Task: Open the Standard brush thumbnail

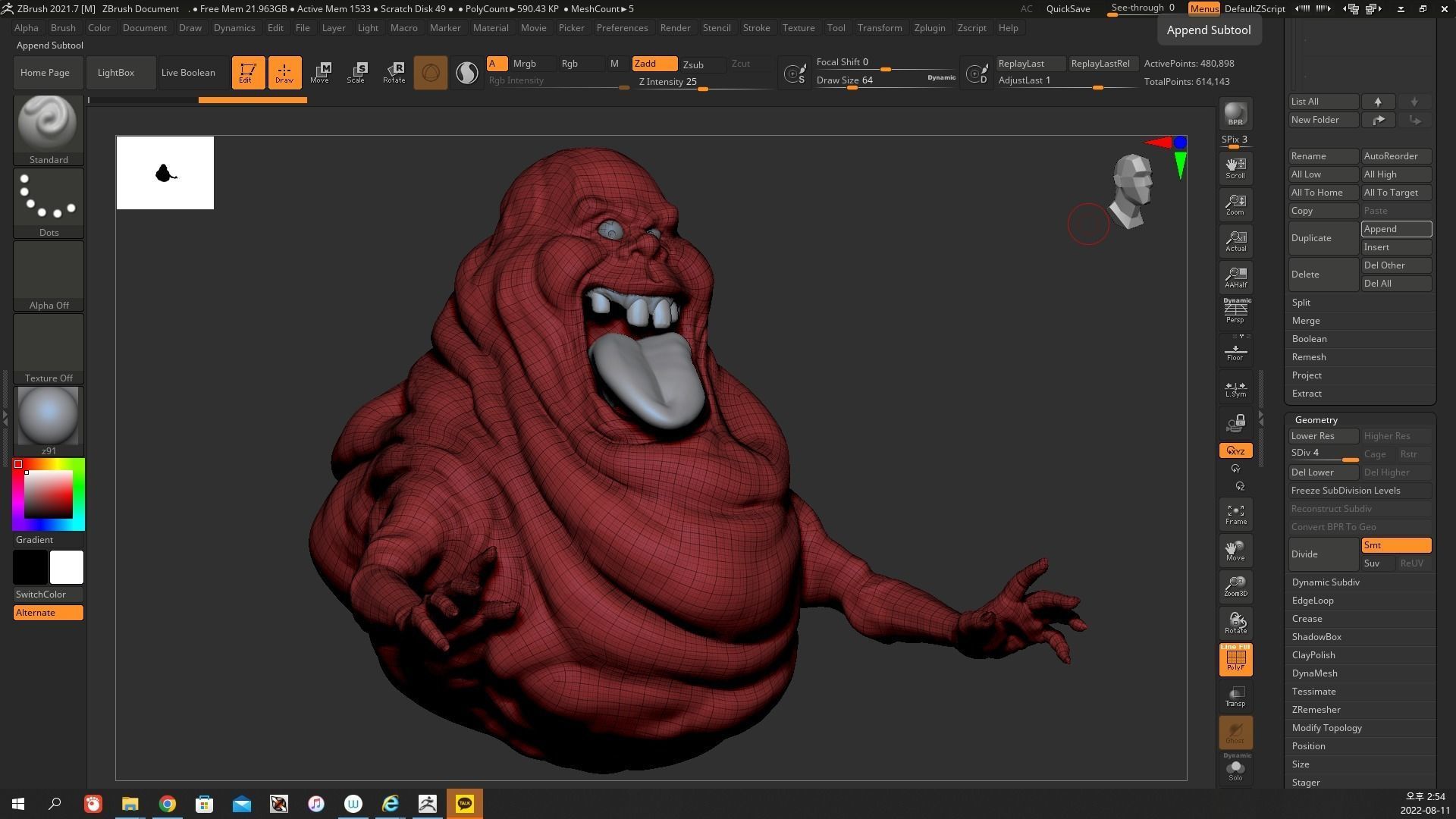Action: [49, 130]
